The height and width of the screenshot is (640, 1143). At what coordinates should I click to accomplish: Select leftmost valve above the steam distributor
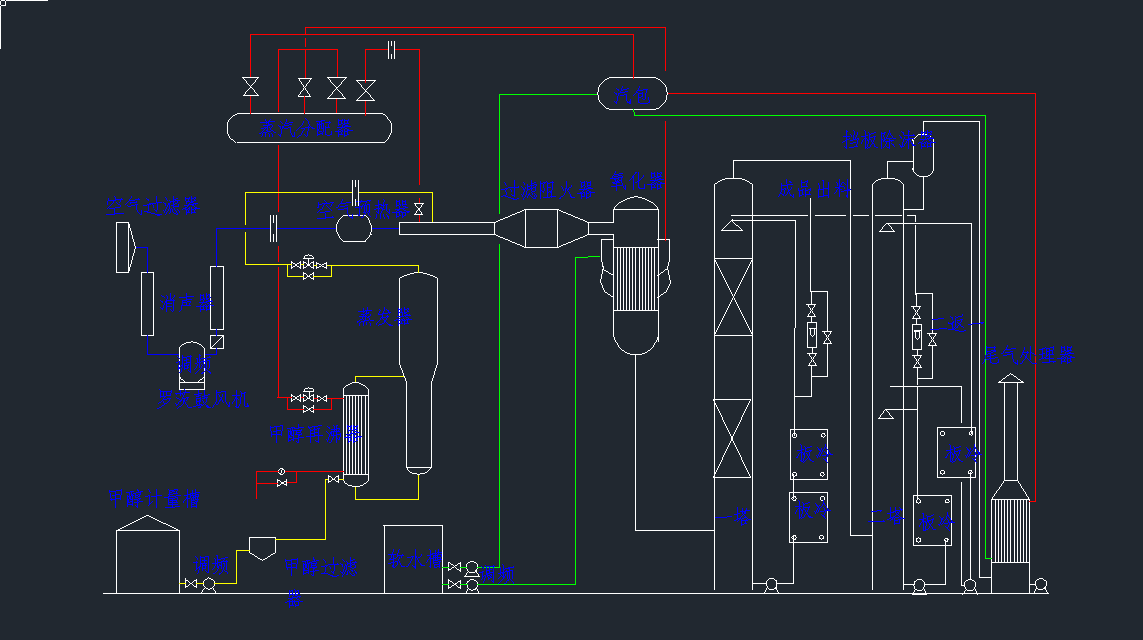[250, 88]
